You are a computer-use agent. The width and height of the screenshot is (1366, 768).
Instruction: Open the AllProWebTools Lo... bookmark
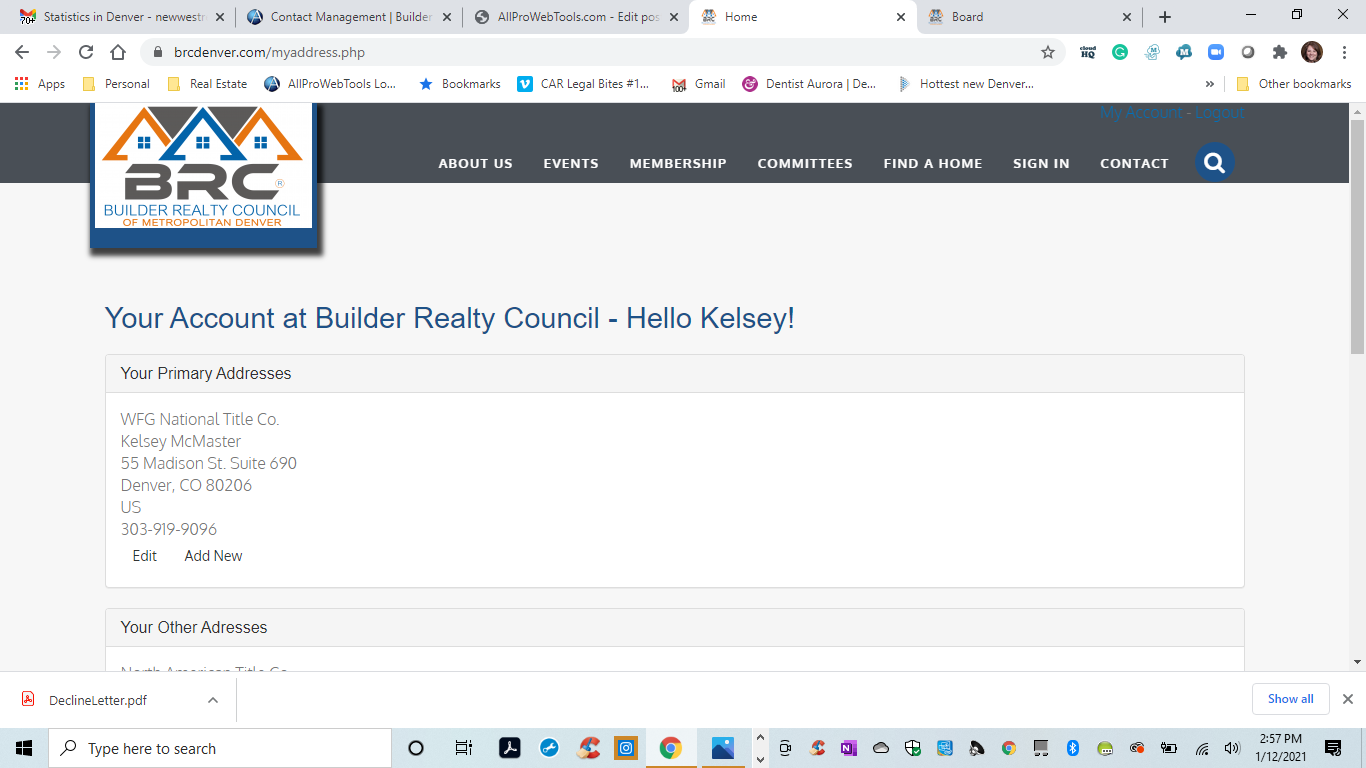click(330, 84)
